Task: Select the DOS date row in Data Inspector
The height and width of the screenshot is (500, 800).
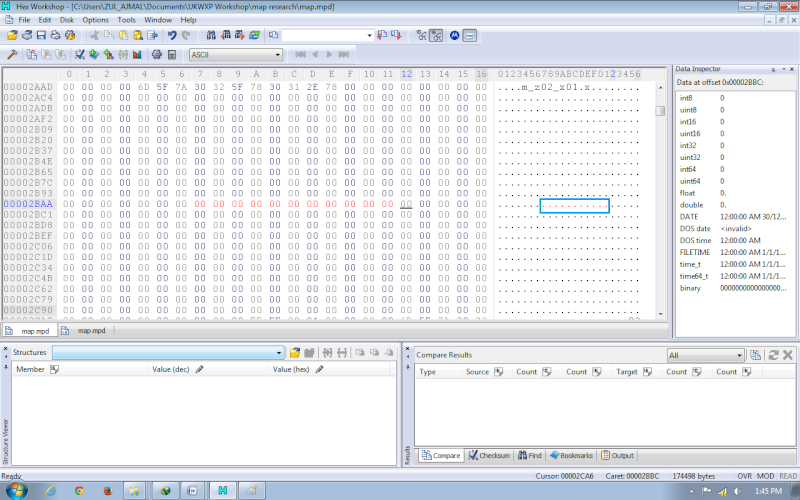Action: pyautogui.click(x=735, y=229)
